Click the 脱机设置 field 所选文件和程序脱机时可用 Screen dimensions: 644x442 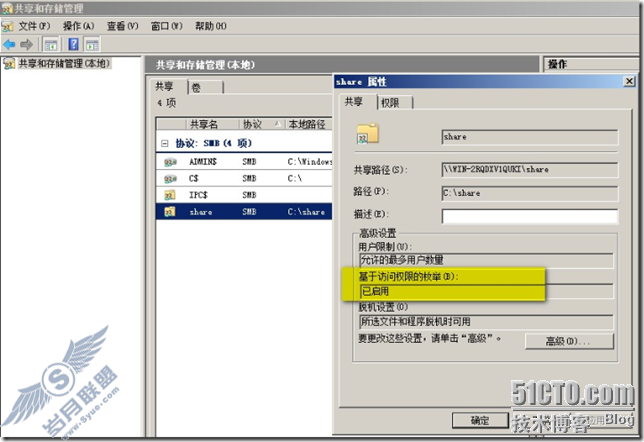(x=486, y=322)
